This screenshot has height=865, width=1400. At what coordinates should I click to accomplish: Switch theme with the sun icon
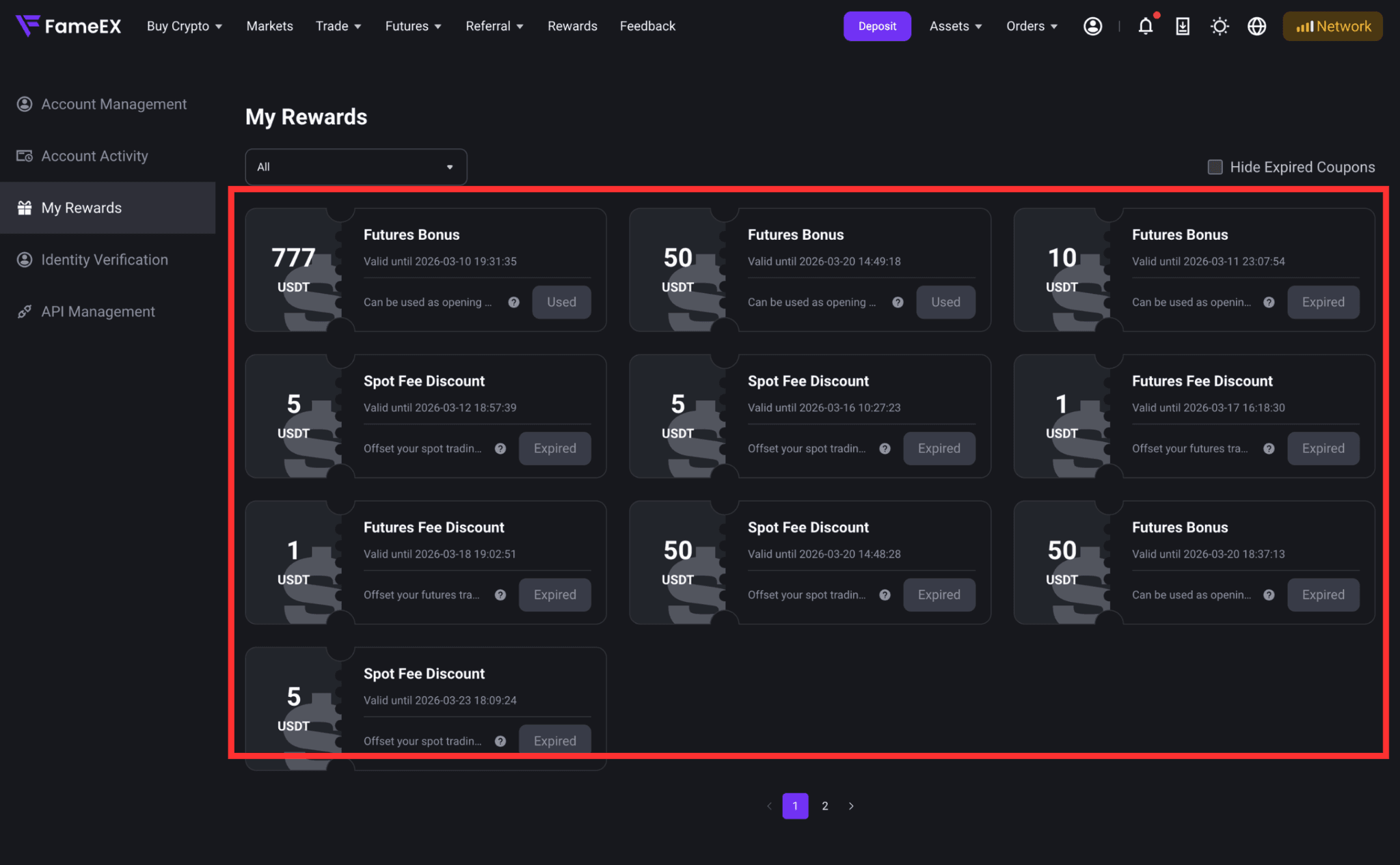1220,26
